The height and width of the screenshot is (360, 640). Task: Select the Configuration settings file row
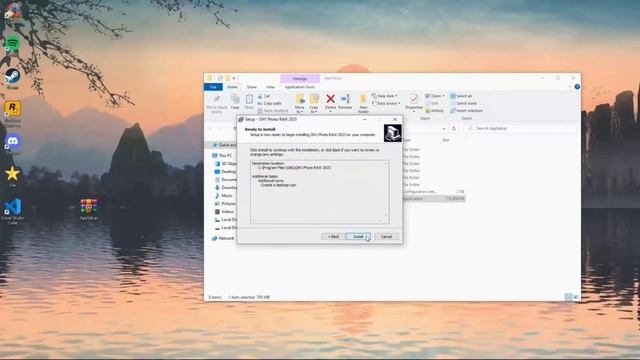tap(433, 191)
